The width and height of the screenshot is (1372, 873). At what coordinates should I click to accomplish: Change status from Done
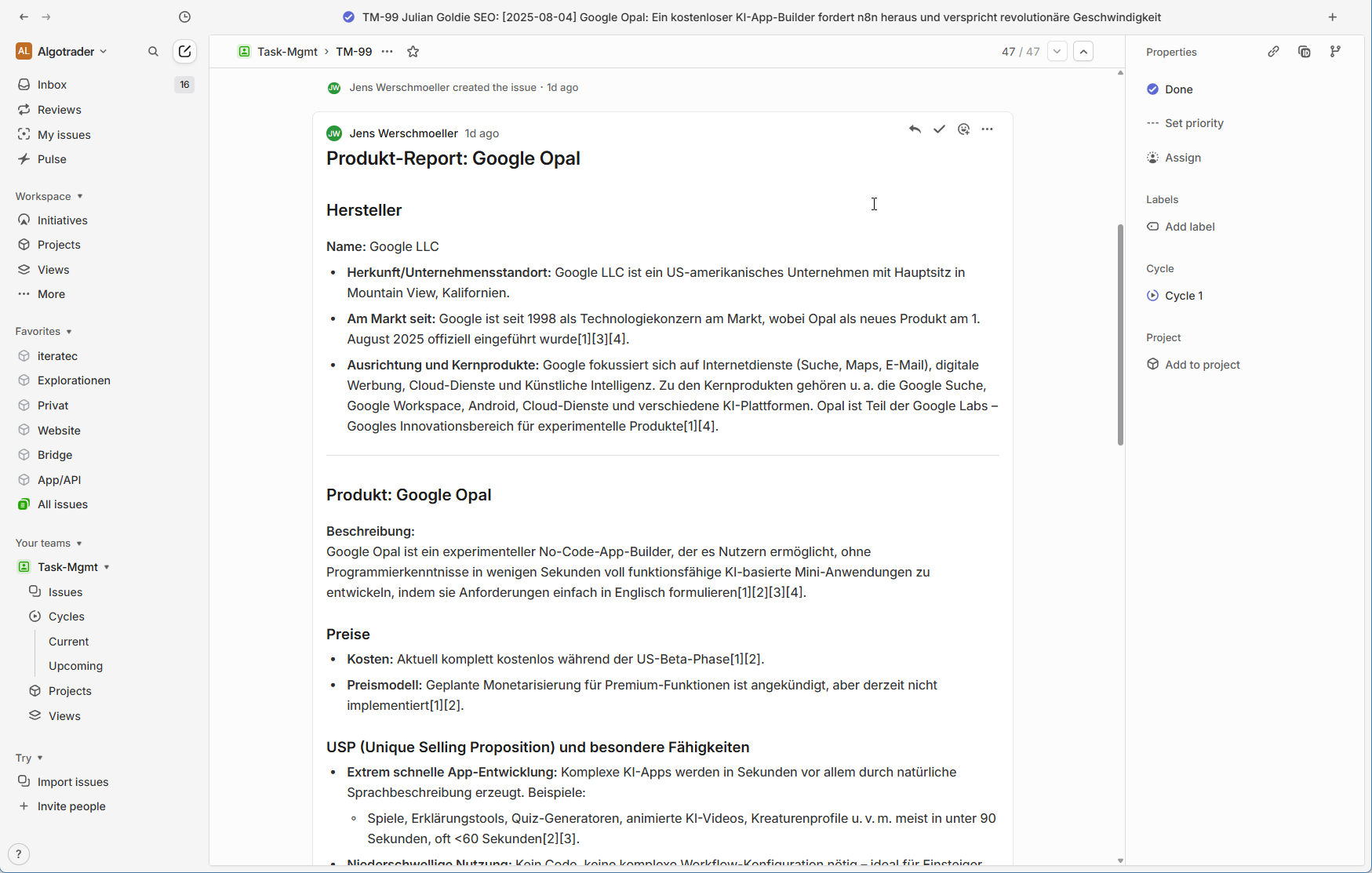1170,89
